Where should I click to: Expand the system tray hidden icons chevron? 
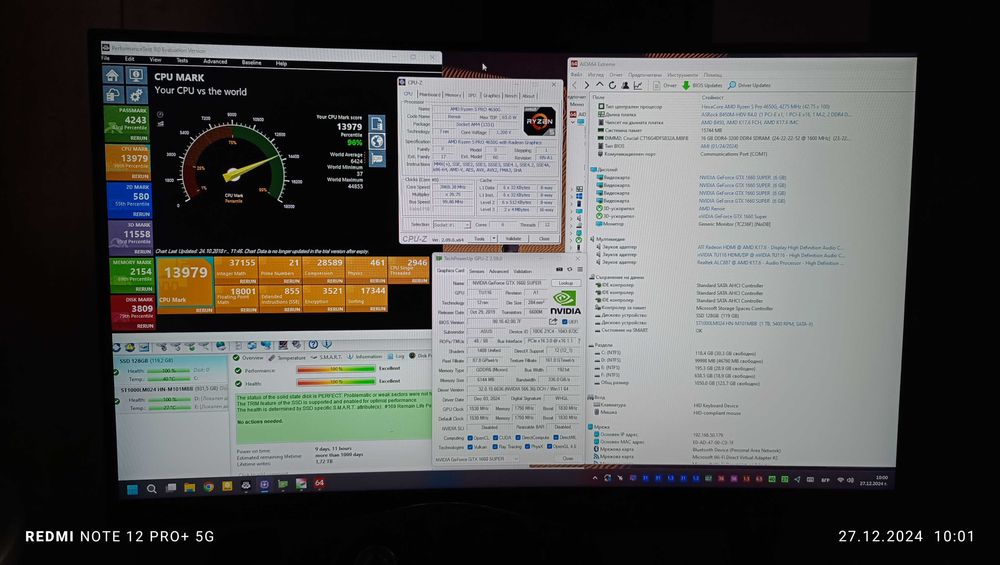point(595,478)
